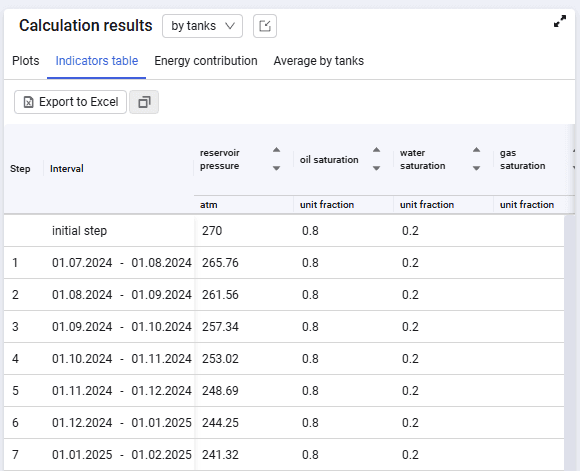Select the initial step row
The height and width of the screenshot is (471, 580).
[284, 231]
